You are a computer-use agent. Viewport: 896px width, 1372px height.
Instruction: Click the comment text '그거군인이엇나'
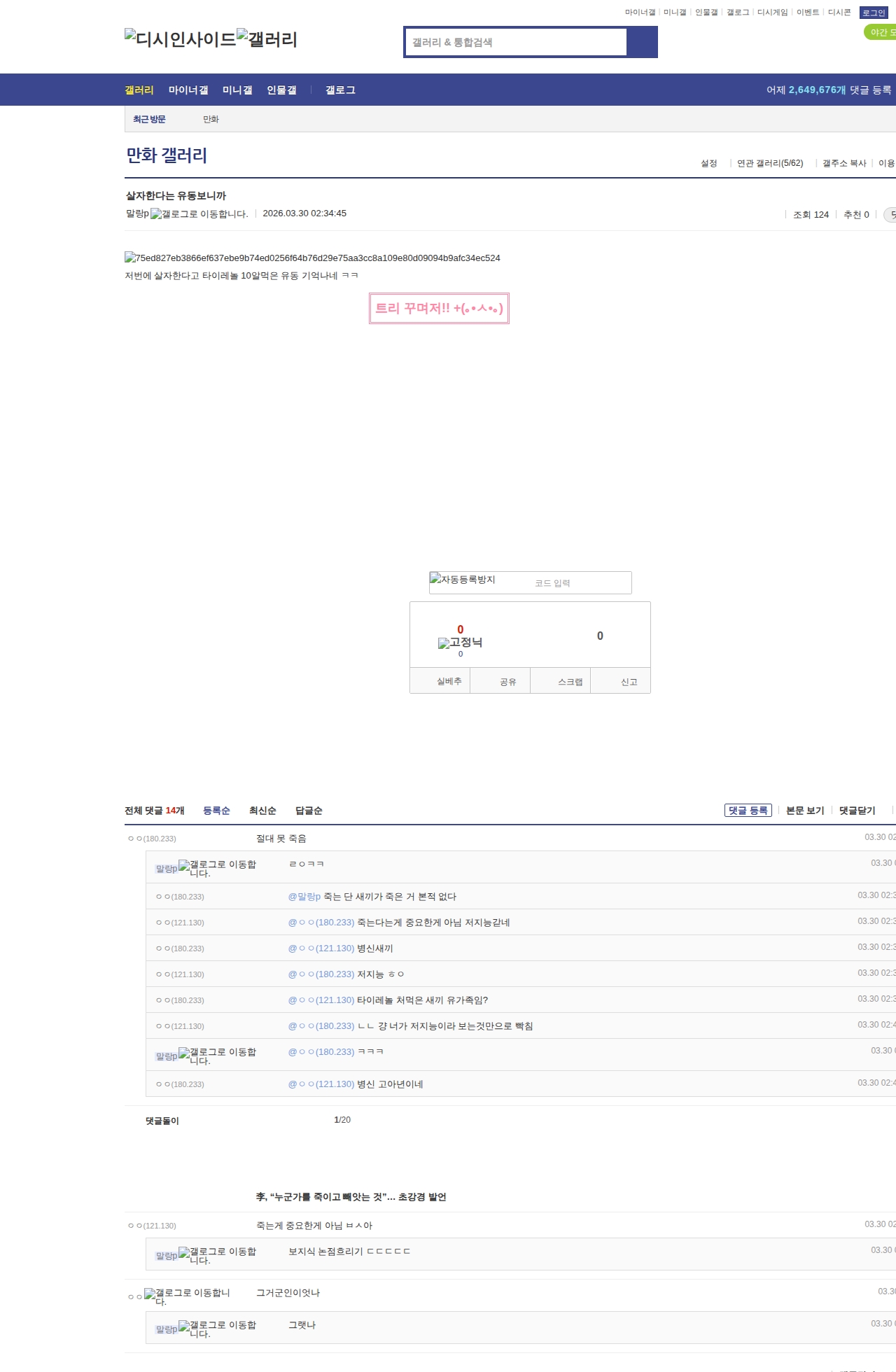point(288,1293)
